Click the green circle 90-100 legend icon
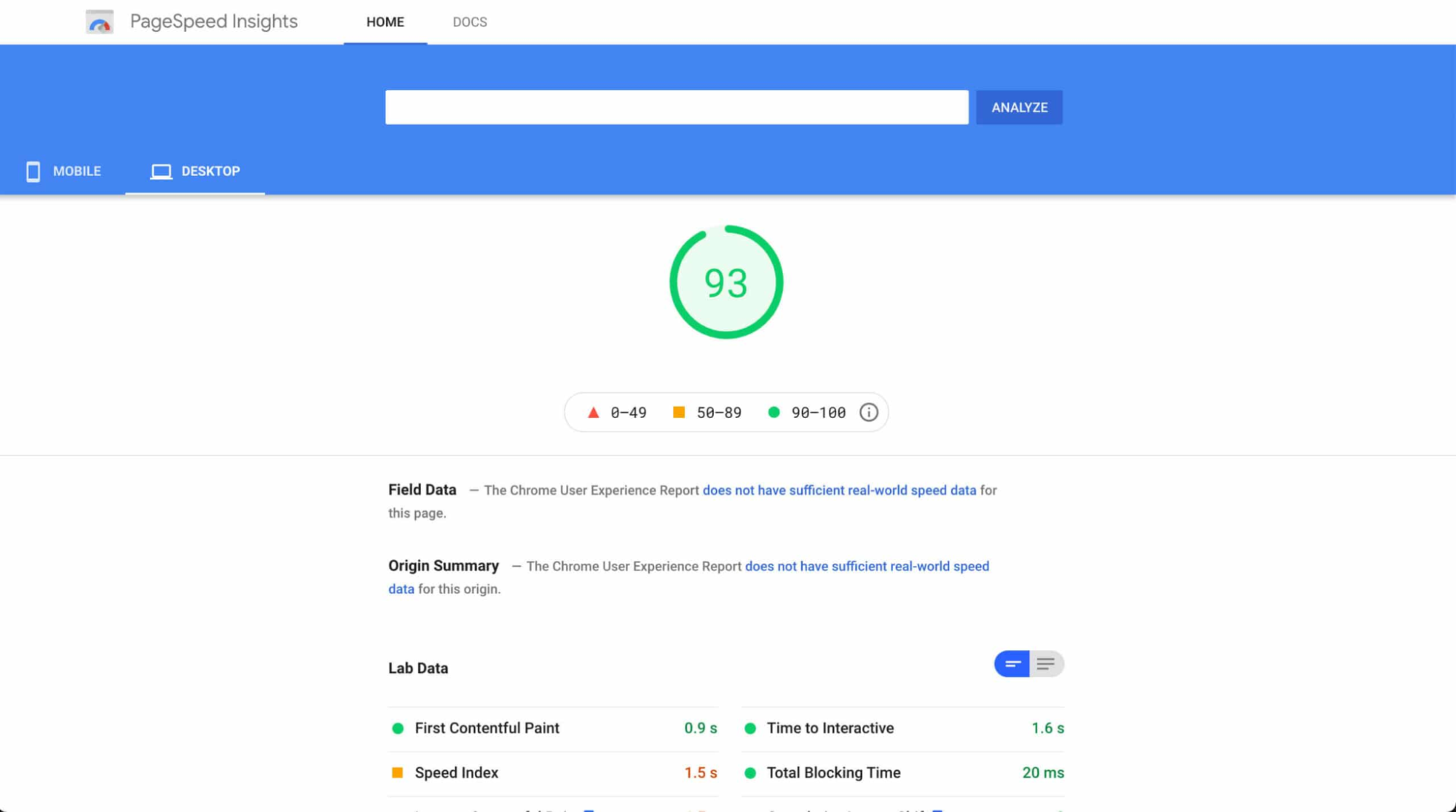Image resolution: width=1456 pixels, height=812 pixels. click(x=774, y=411)
